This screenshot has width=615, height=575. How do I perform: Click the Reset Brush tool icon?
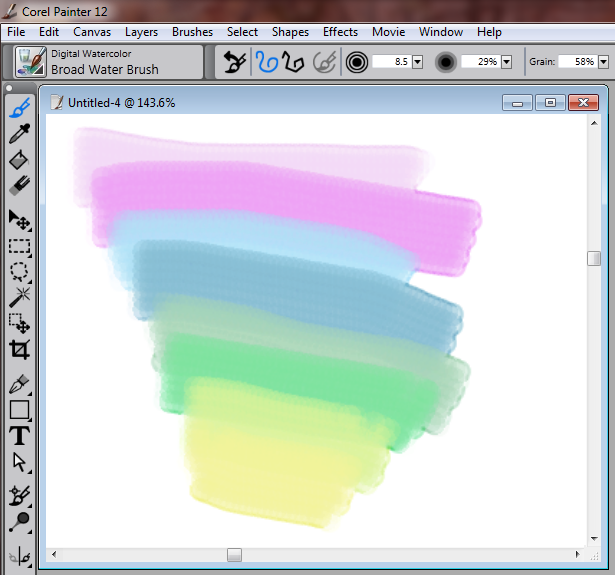tap(235, 62)
